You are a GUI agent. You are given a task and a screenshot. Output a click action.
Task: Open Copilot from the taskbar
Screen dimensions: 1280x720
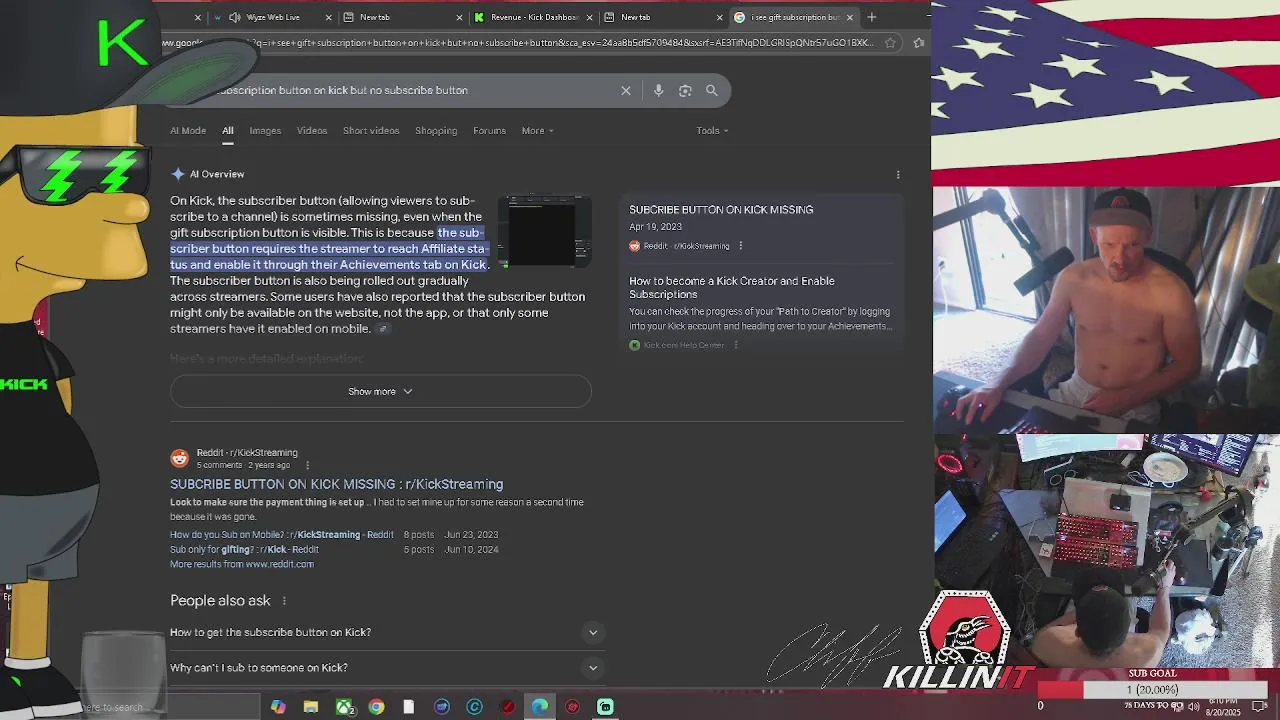(x=278, y=707)
